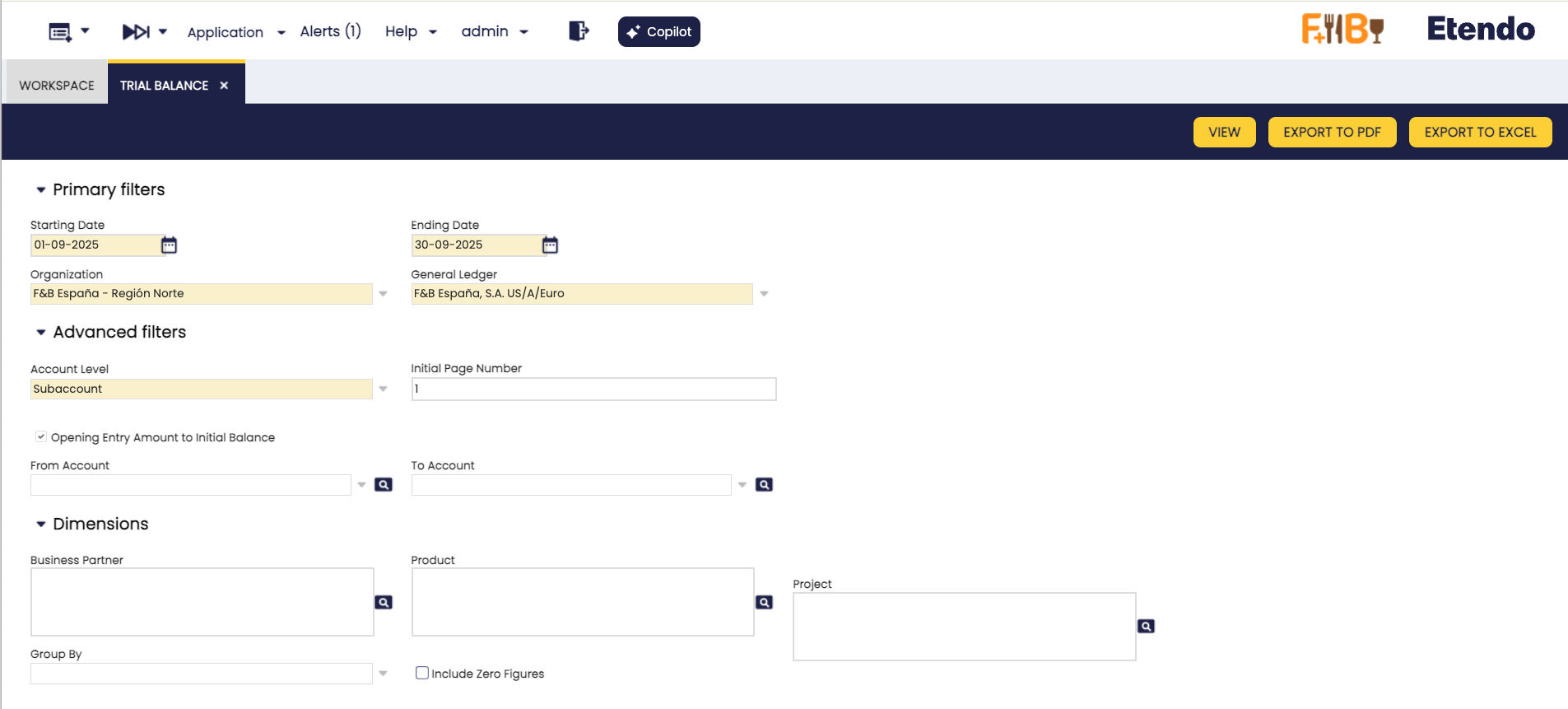Expand the Organization dropdown
Image resolution: width=1568 pixels, height=709 pixels.
tap(383, 294)
